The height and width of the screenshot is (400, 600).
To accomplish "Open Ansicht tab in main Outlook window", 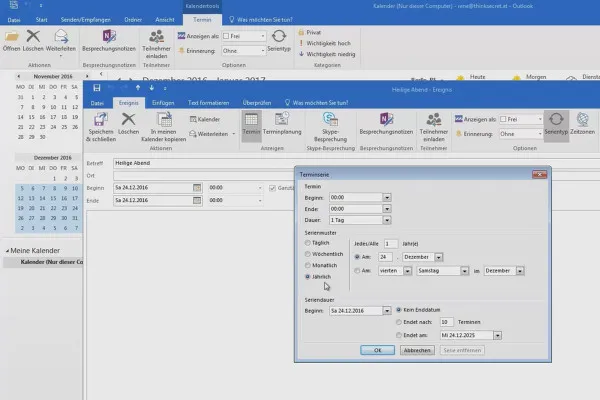I will click(165, 20).
